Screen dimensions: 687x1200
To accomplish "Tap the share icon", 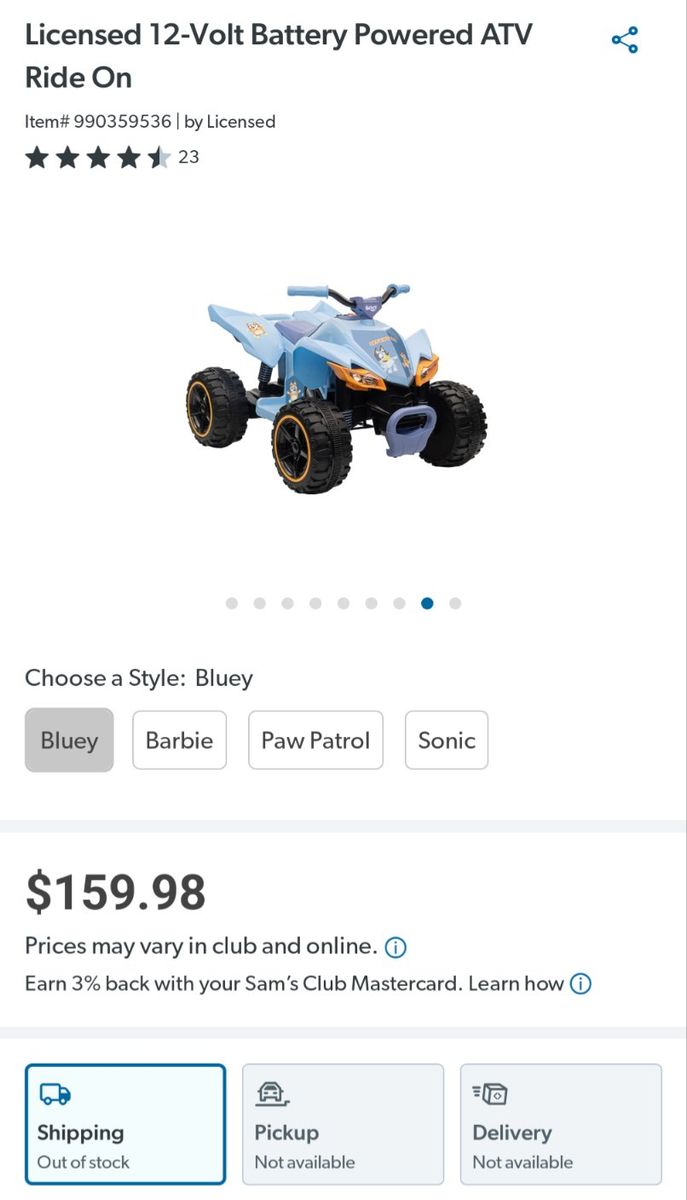I will (625, 40).
